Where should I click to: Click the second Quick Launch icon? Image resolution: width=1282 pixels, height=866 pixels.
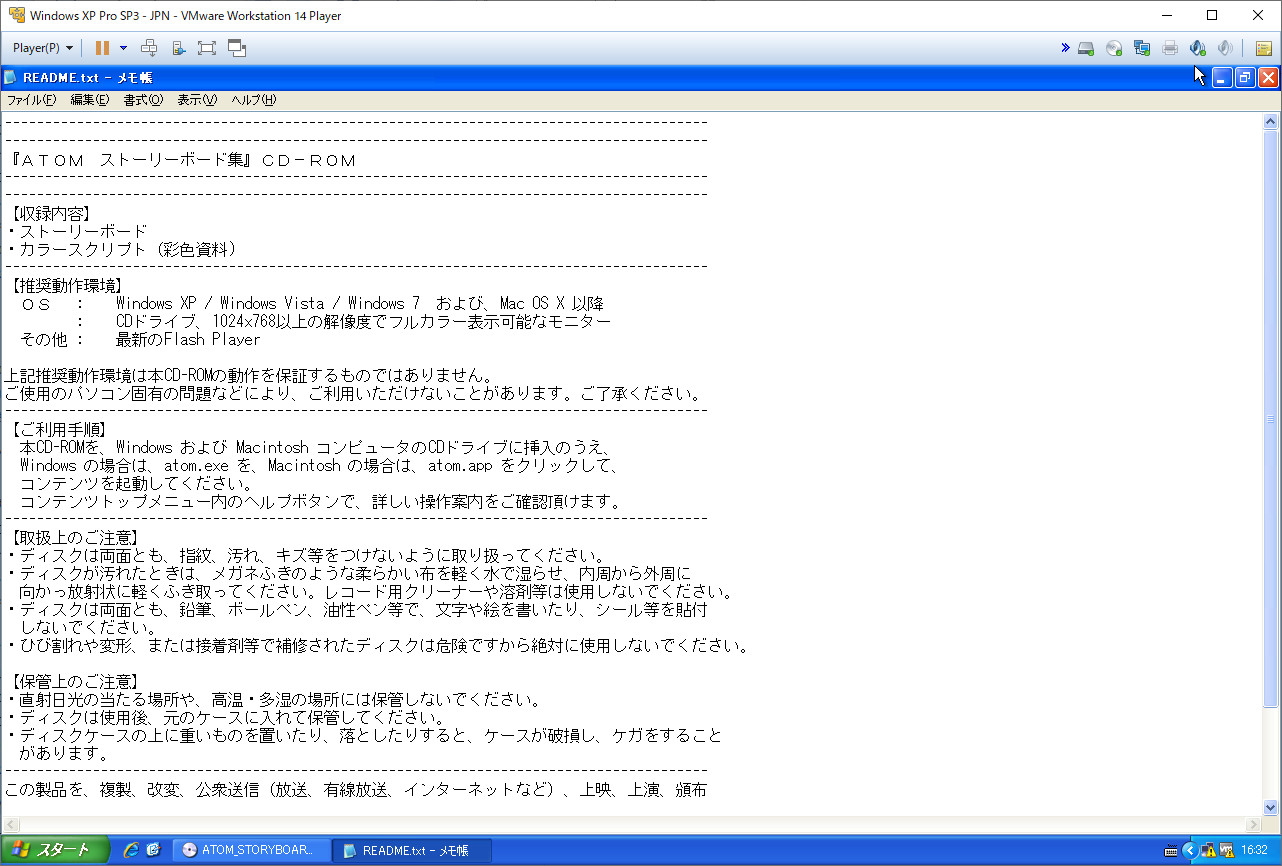[153, 850]
